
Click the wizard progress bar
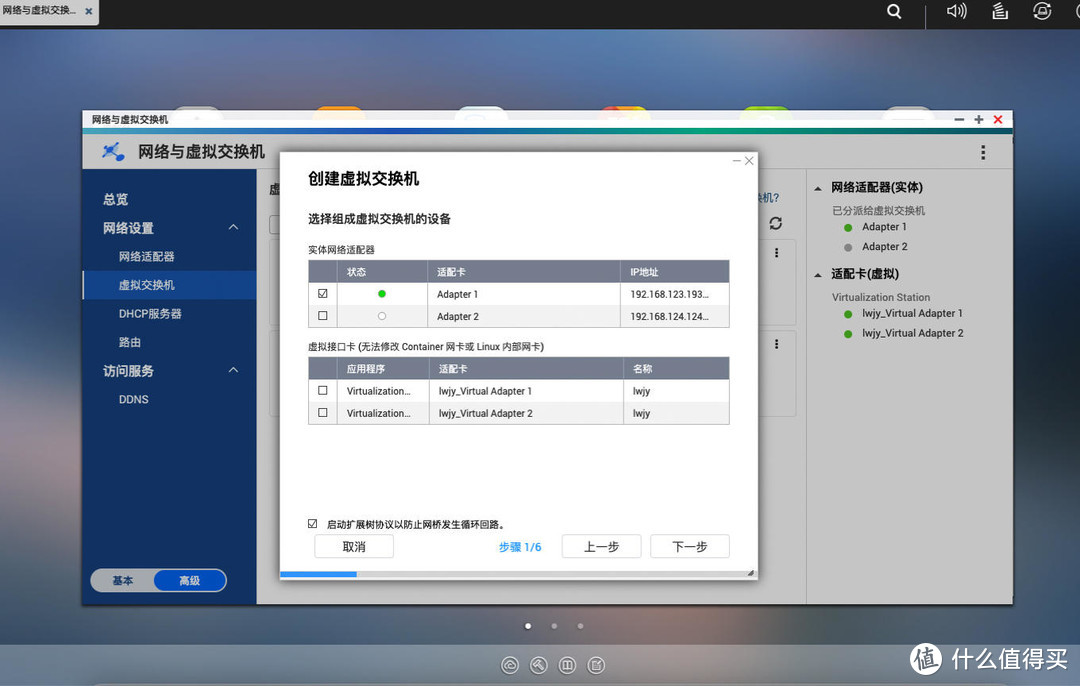point(518,574)
